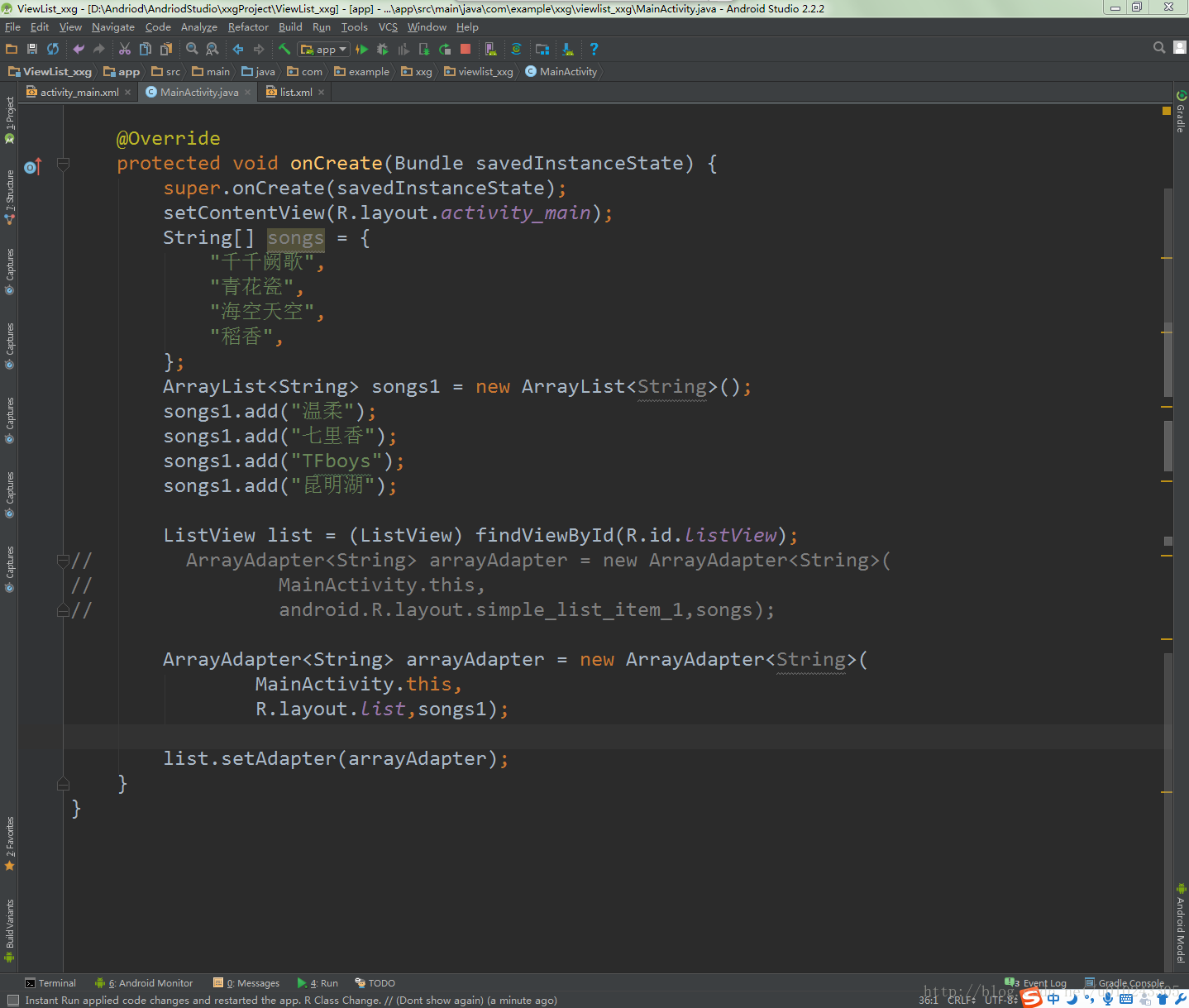Toggle the Gradle tool window on right
Image resolution: width=1189 pixels, height=1008 pixels.
tap(1181, 112)
